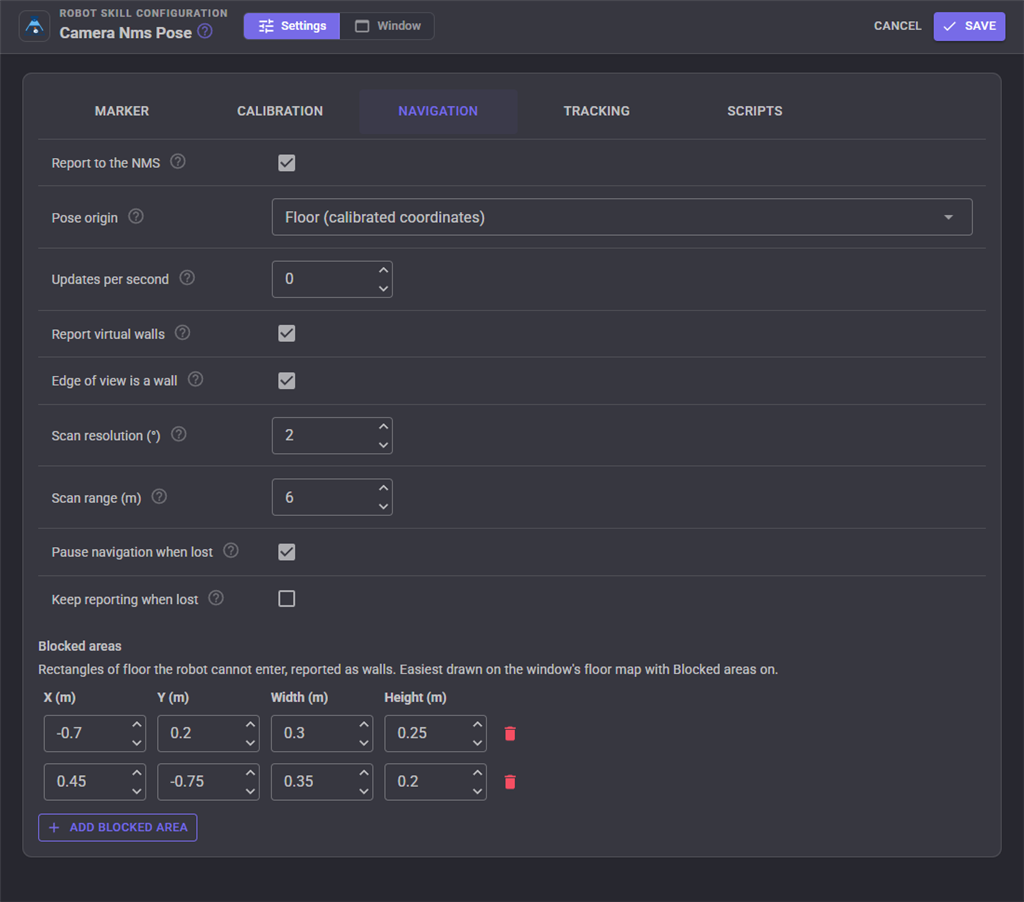Open help icon for Pause navigation when lost
The width and height of the screenshot is (1024, 902).
[231, 551]
